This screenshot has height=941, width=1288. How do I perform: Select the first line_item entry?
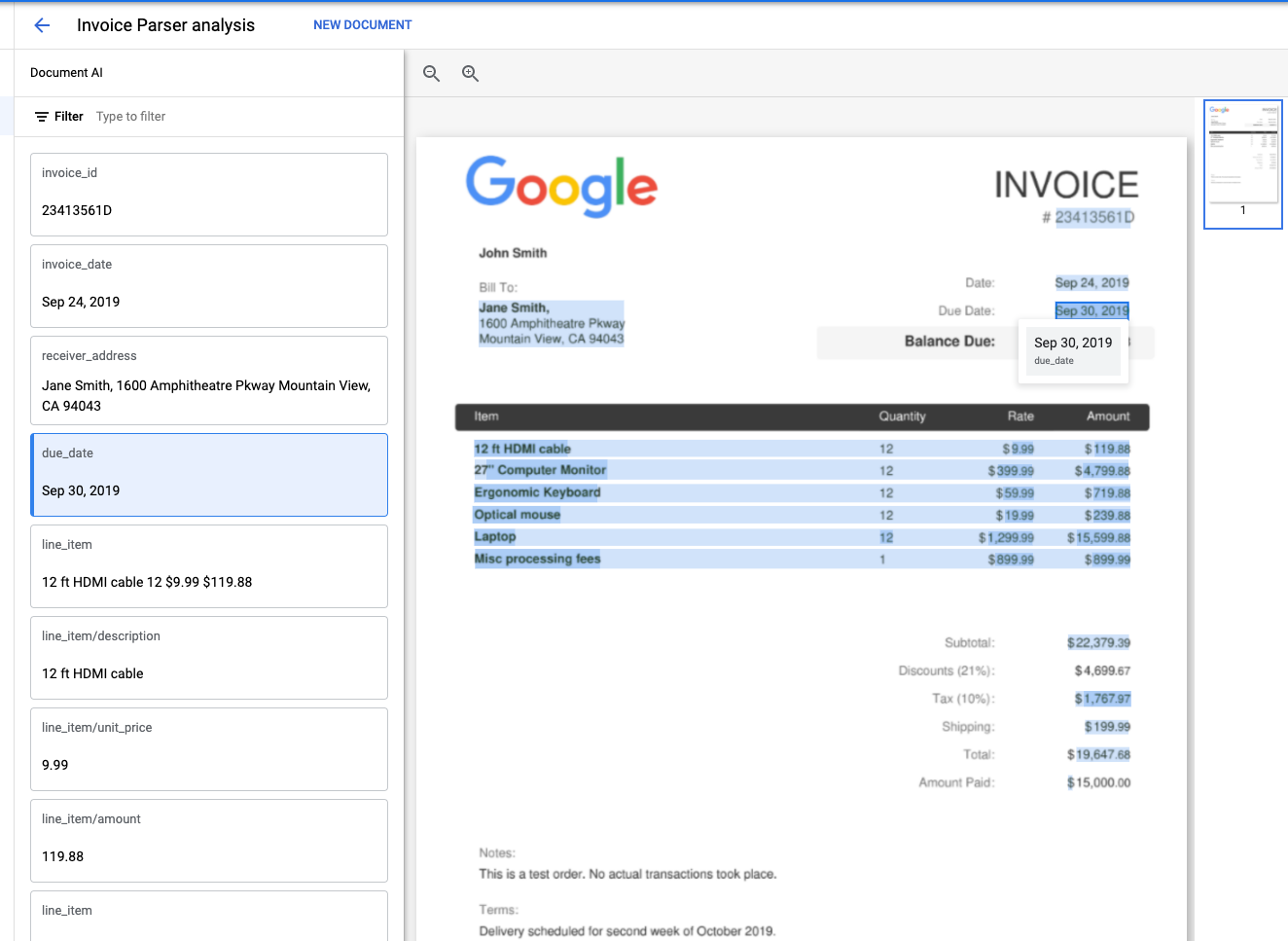(208, 565)
